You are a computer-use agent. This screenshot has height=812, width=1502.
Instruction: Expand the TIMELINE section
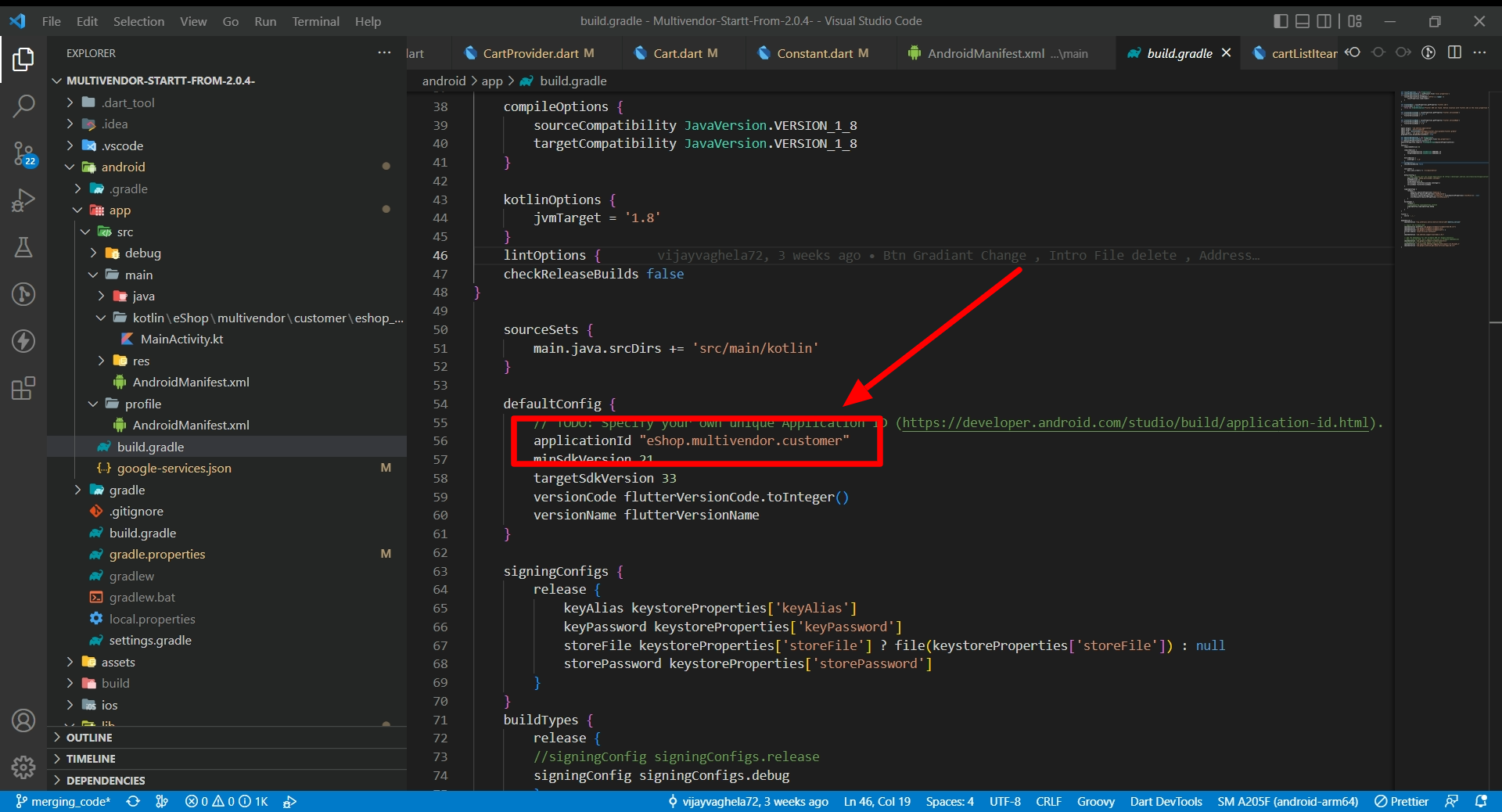coord(91,759)
